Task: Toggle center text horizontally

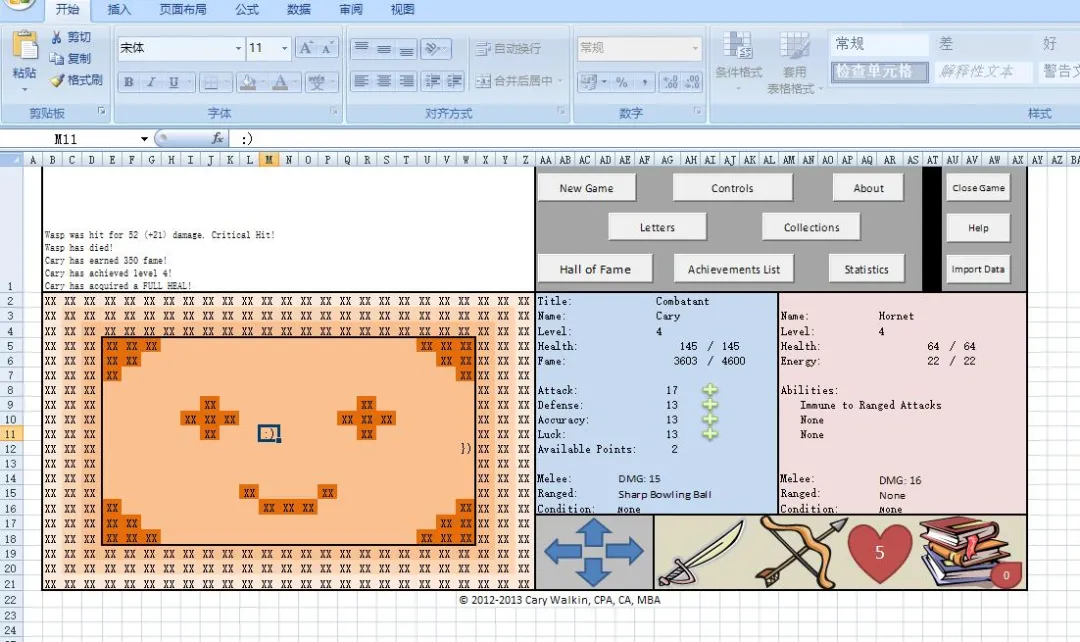Action: (x=384, y=81)
